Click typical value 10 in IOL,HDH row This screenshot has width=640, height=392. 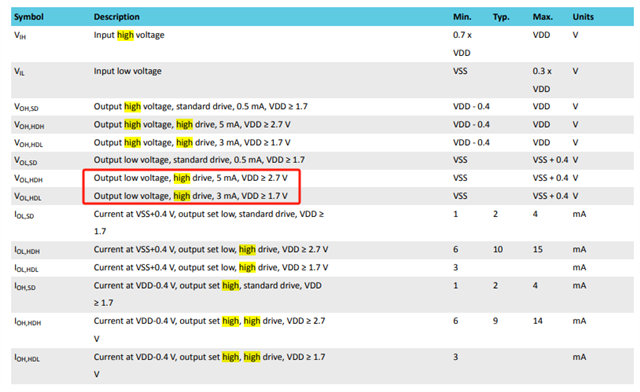point(498,249)
